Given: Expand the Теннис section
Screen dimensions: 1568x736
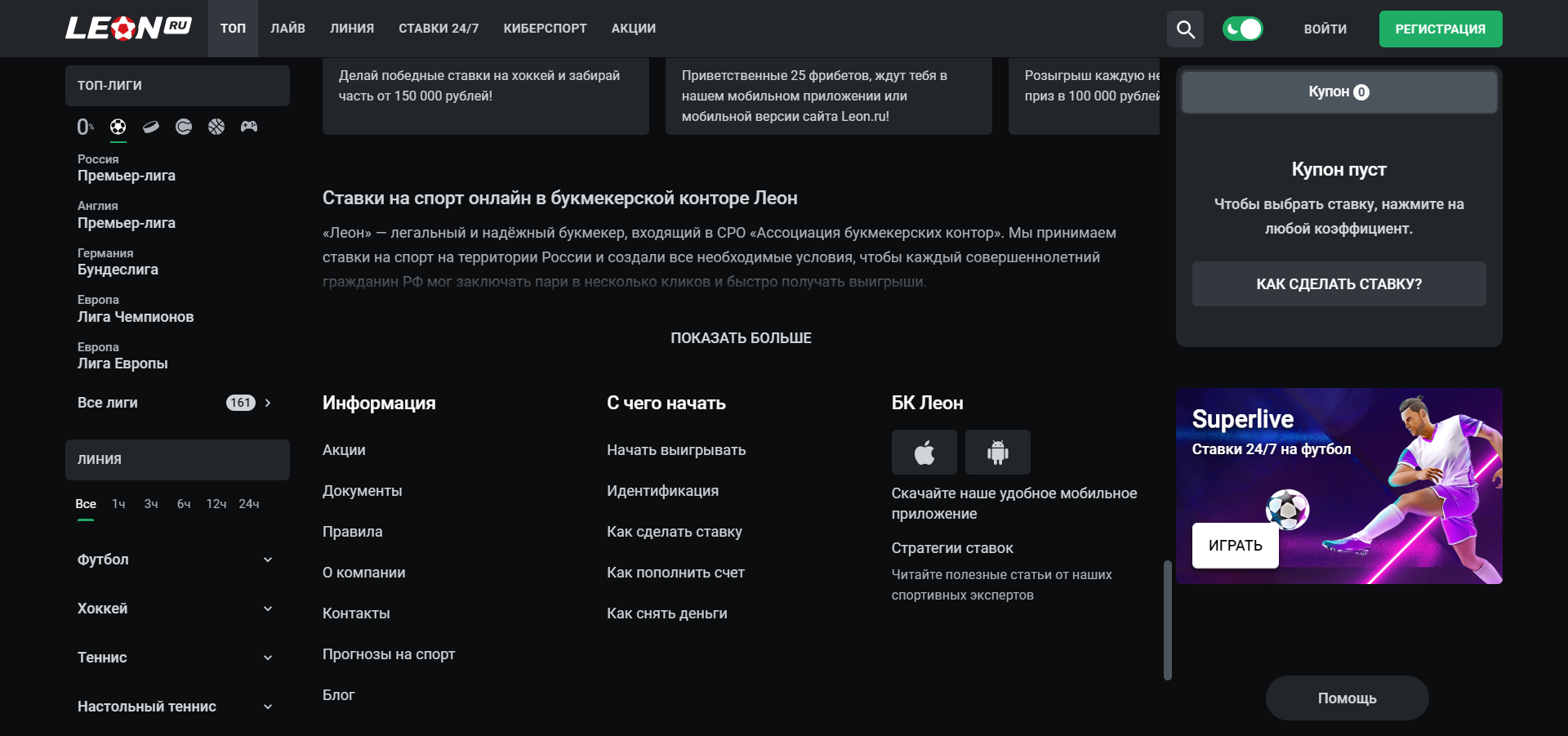Looking at the screenshot, I should click(177, 658).
